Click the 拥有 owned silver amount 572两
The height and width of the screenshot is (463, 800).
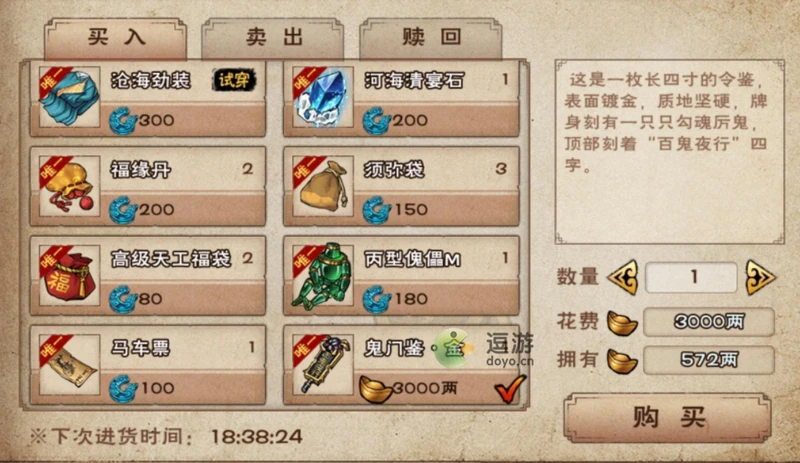(709, 360)
